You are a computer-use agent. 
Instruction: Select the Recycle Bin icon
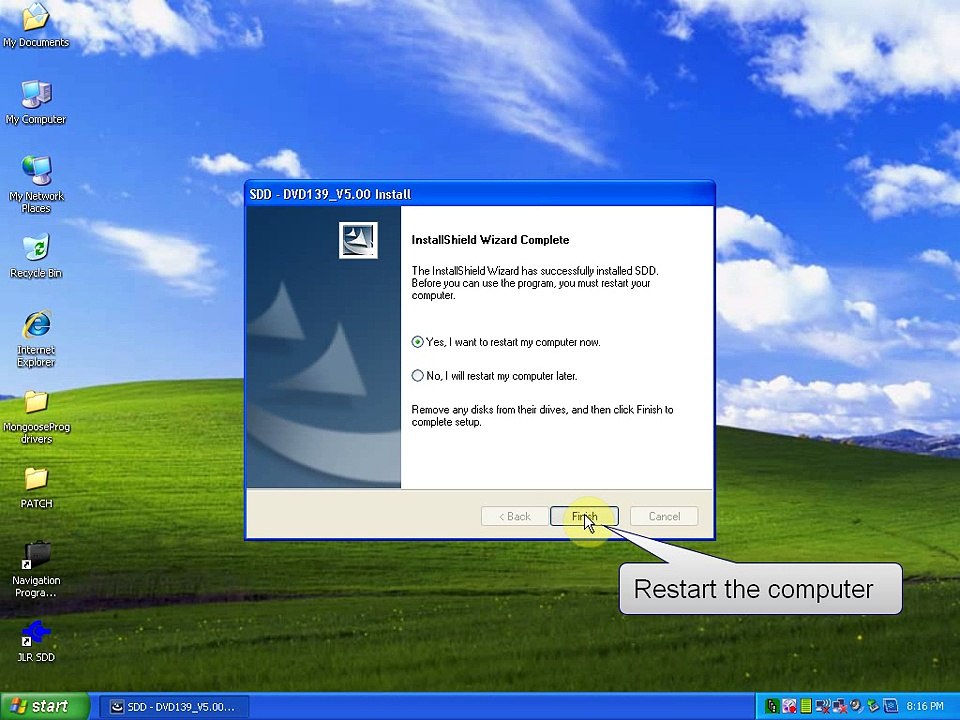pos(36,256)
